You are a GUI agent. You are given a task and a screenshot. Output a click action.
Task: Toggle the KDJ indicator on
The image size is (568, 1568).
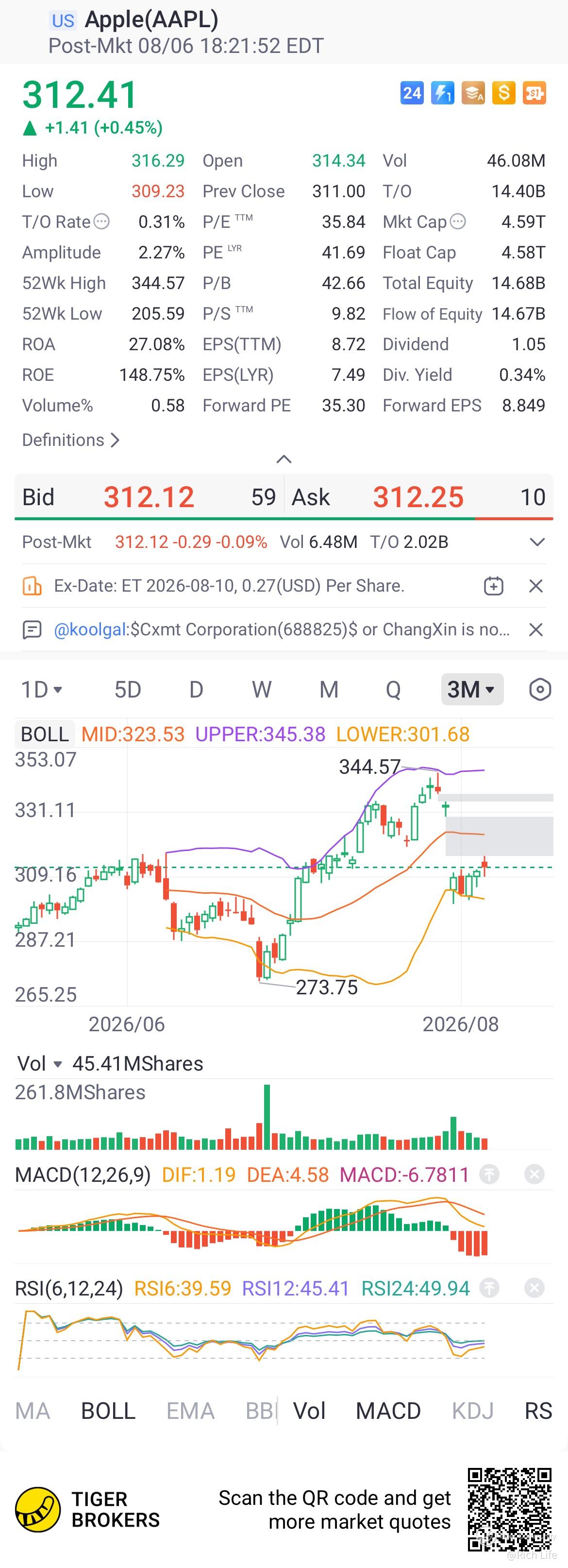click(472, 1411)
